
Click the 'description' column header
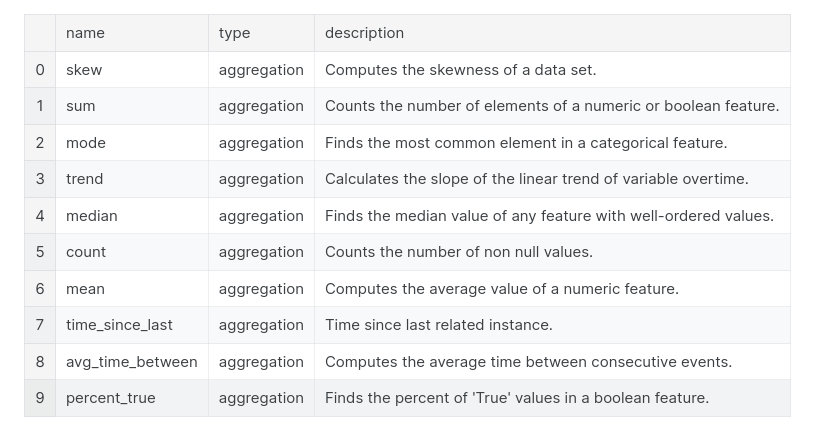coord(364,33)
